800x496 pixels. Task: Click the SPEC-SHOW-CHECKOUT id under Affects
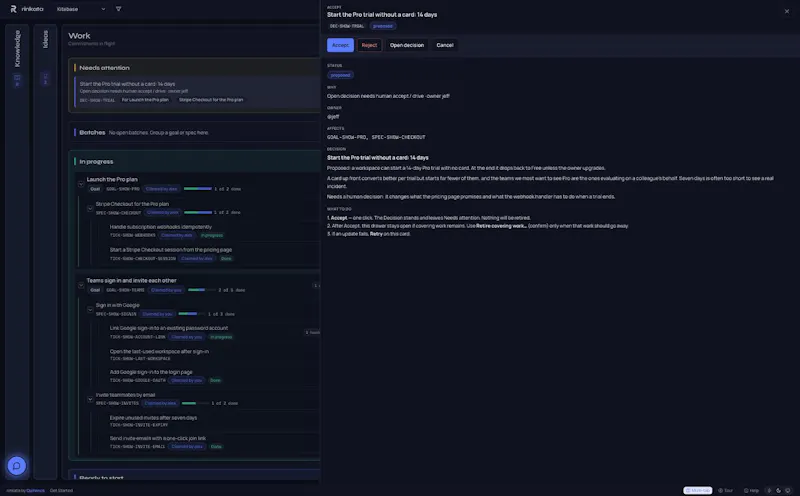pyautogui.click(x=398, y=137)
